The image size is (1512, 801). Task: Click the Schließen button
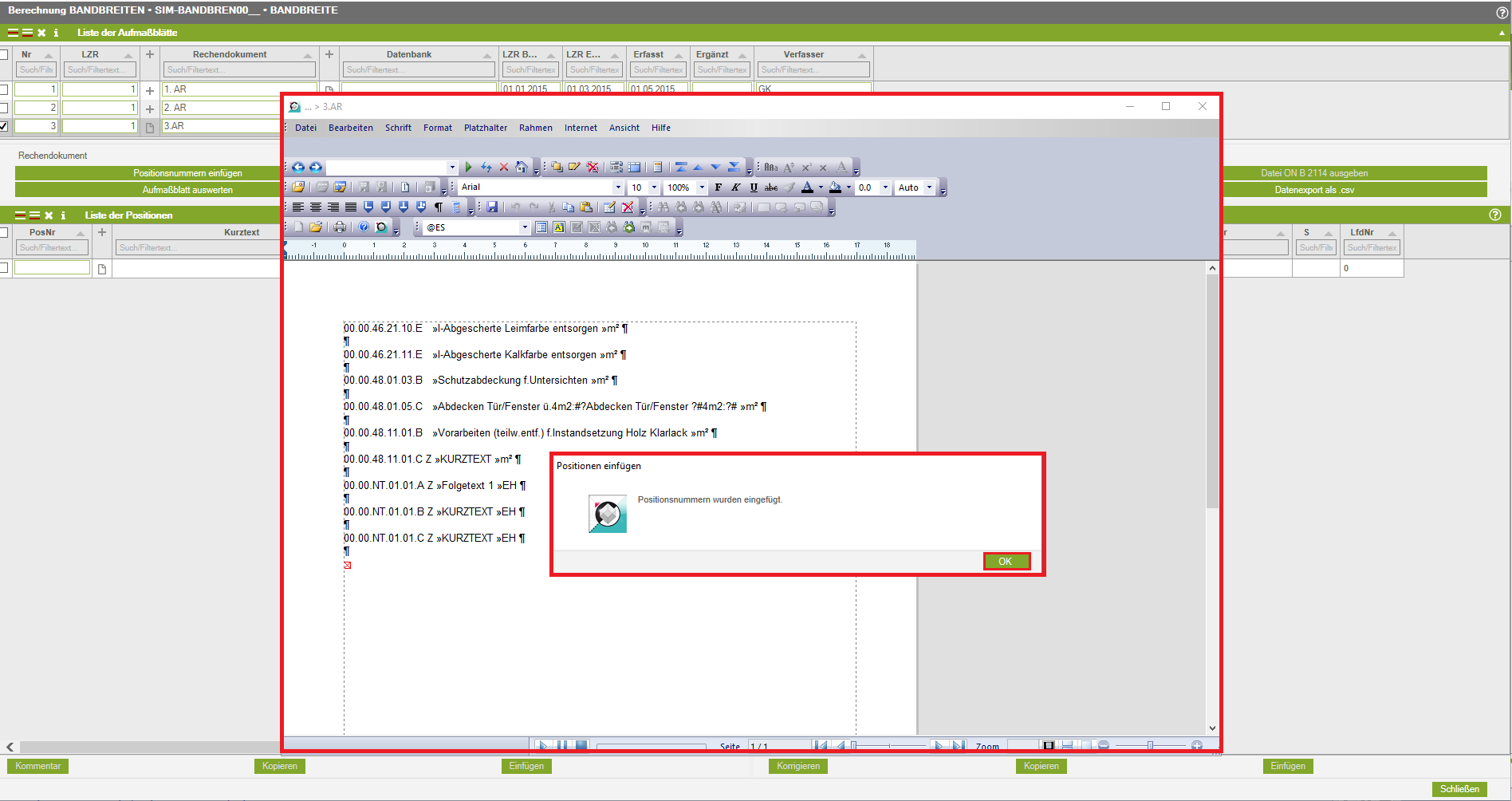coord(1459,789)
